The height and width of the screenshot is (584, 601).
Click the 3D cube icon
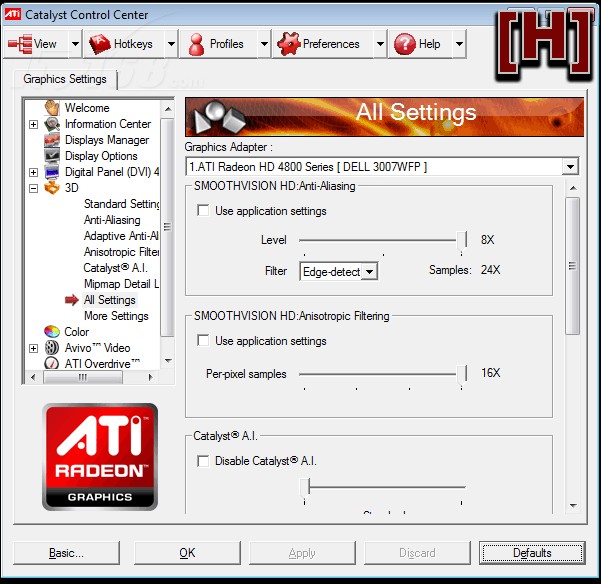click(x=52, y=188)
